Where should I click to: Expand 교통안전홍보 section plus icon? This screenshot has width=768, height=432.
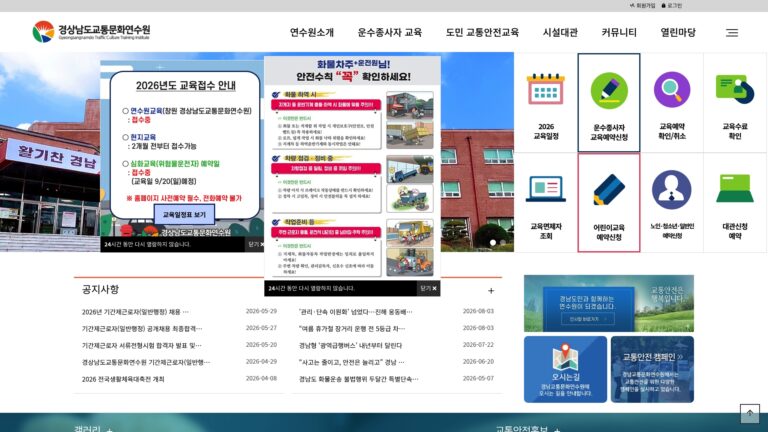[x=557, y=430]
